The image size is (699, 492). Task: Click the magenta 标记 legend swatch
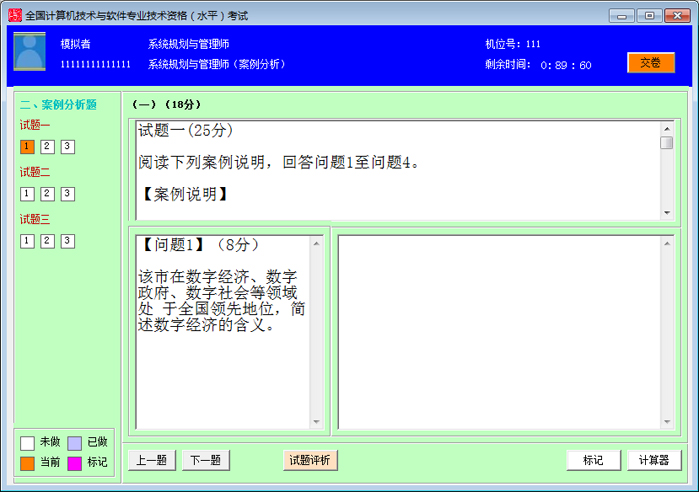(75, 462)
